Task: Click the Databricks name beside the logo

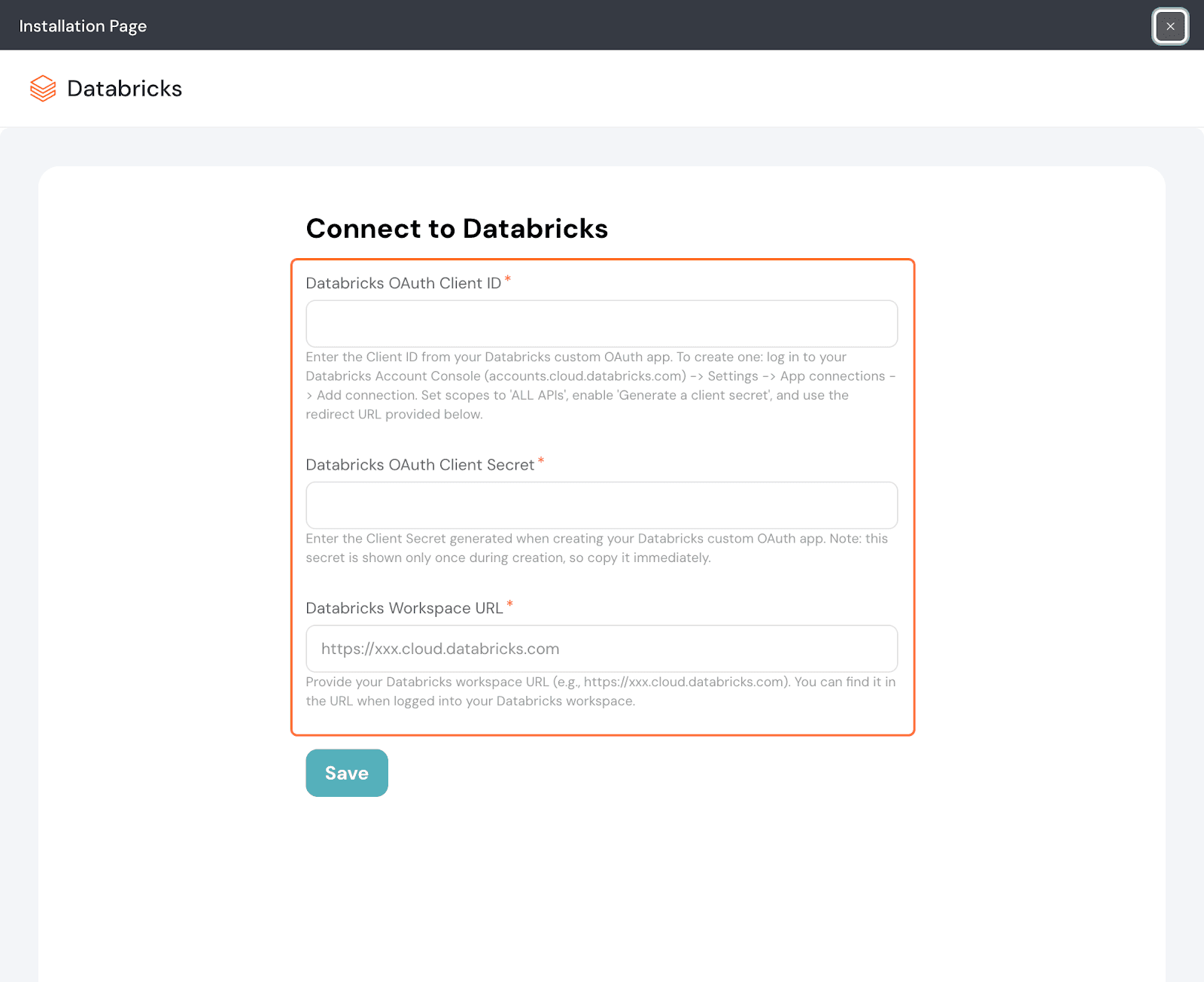Action: [x=124, y=89]
